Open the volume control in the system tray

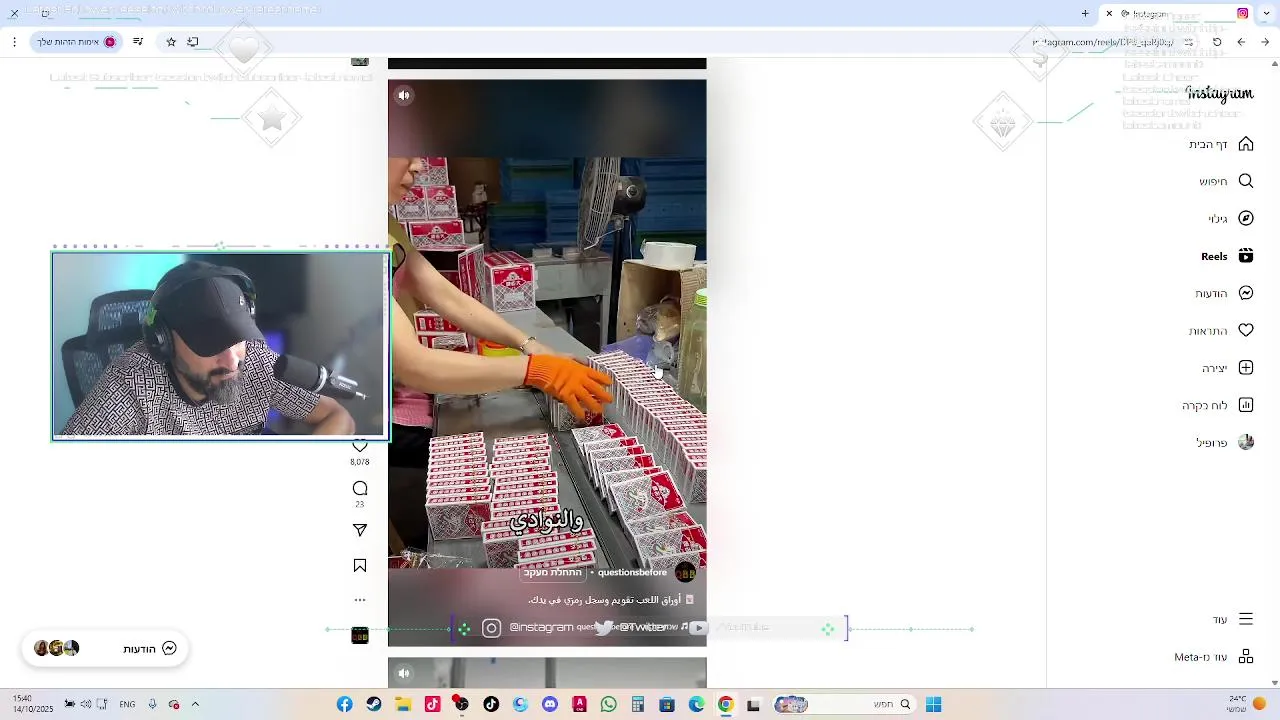(86, 705)
